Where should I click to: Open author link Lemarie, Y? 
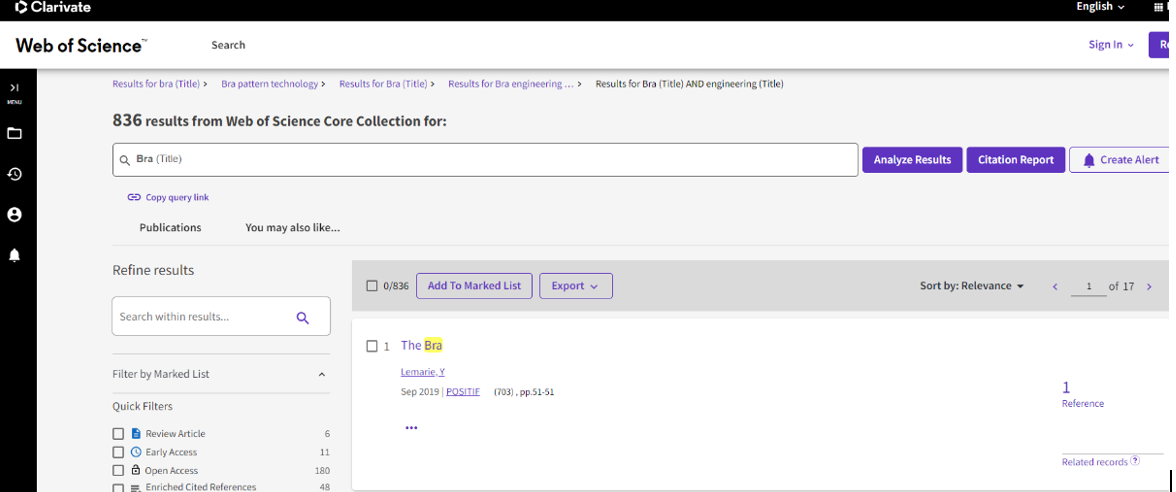pos(423,372)
